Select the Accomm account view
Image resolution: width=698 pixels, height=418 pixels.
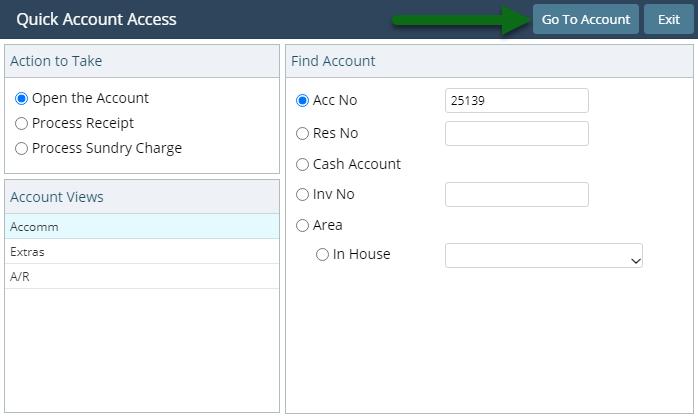142,227
